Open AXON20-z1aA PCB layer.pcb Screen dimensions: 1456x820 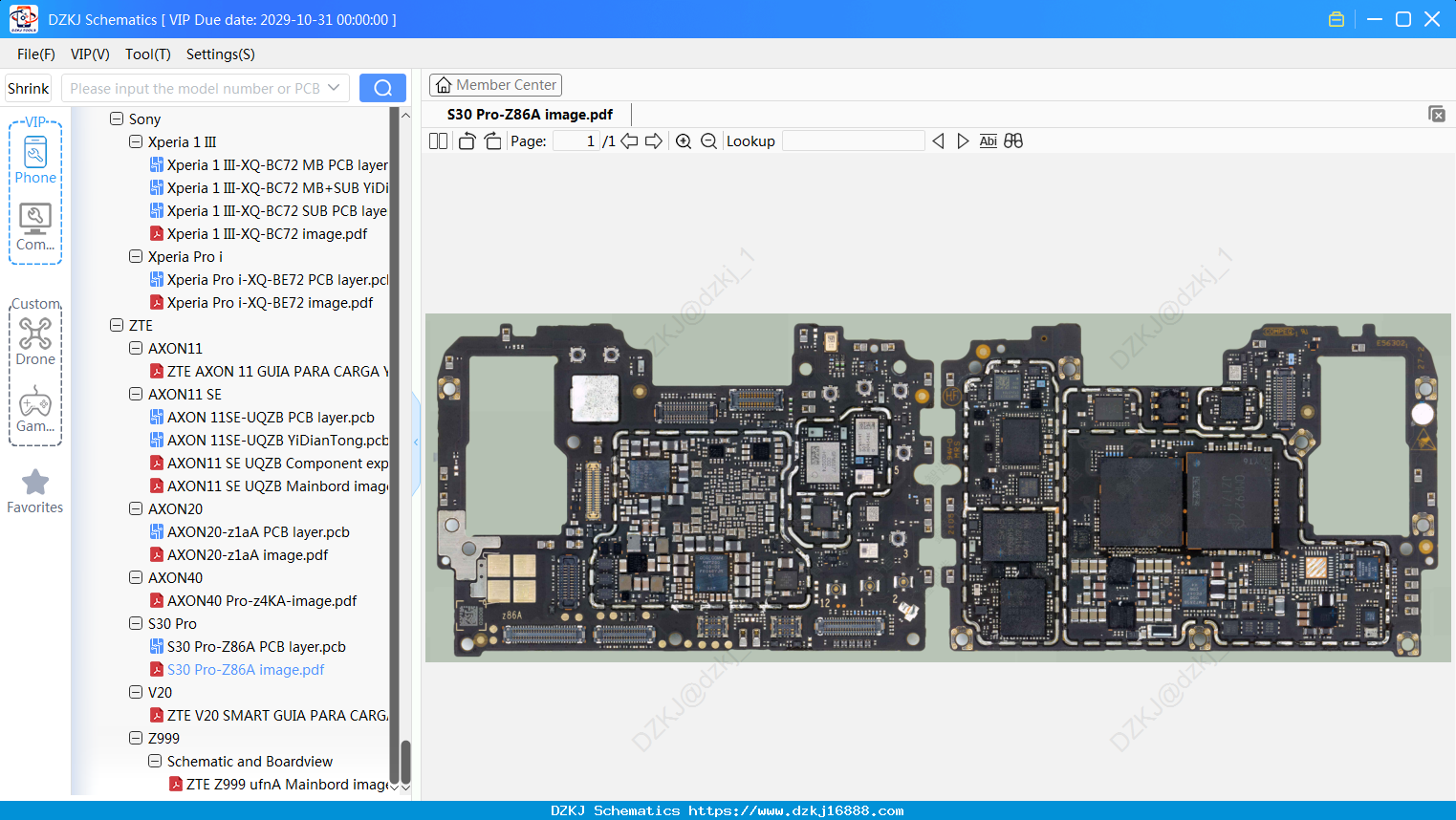coord(250,531)
